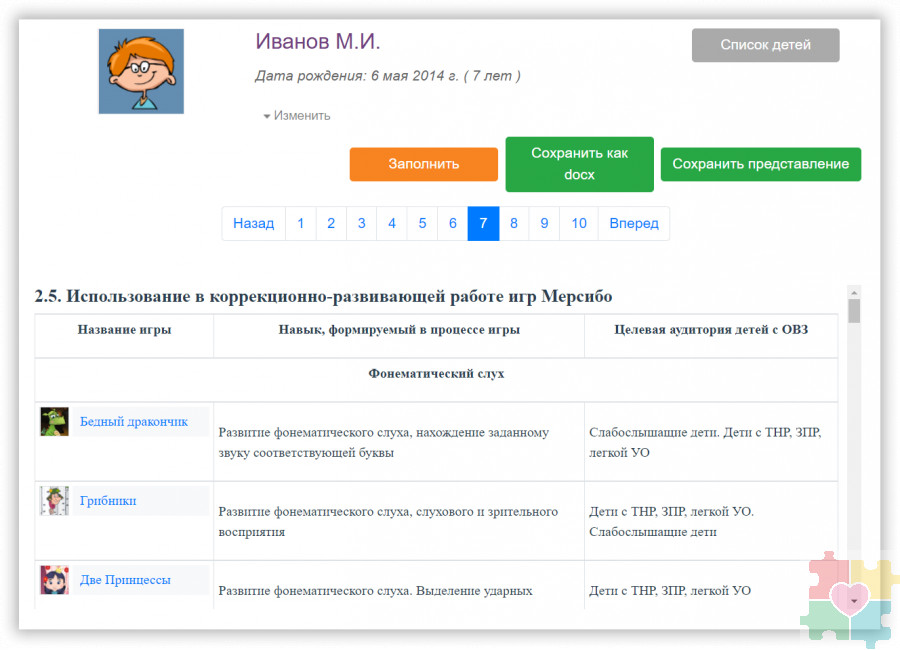Open the Грибники game icon

[x=55, y=501]
